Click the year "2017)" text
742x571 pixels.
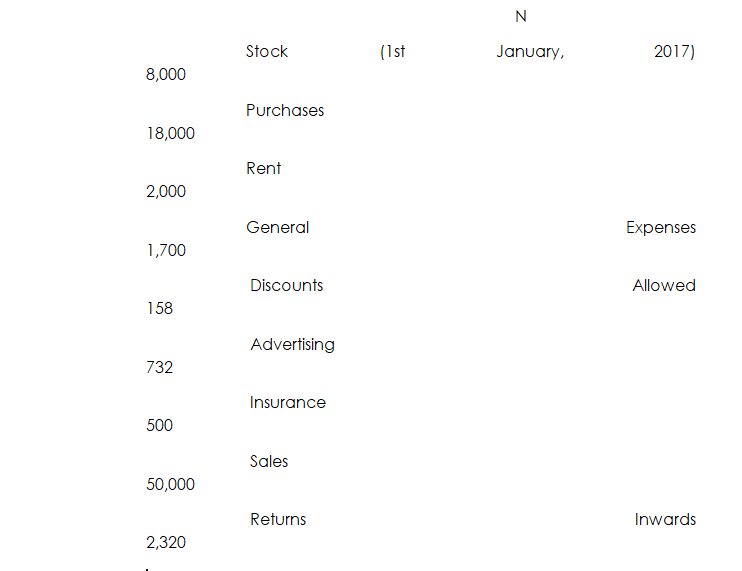click(674, 52)
